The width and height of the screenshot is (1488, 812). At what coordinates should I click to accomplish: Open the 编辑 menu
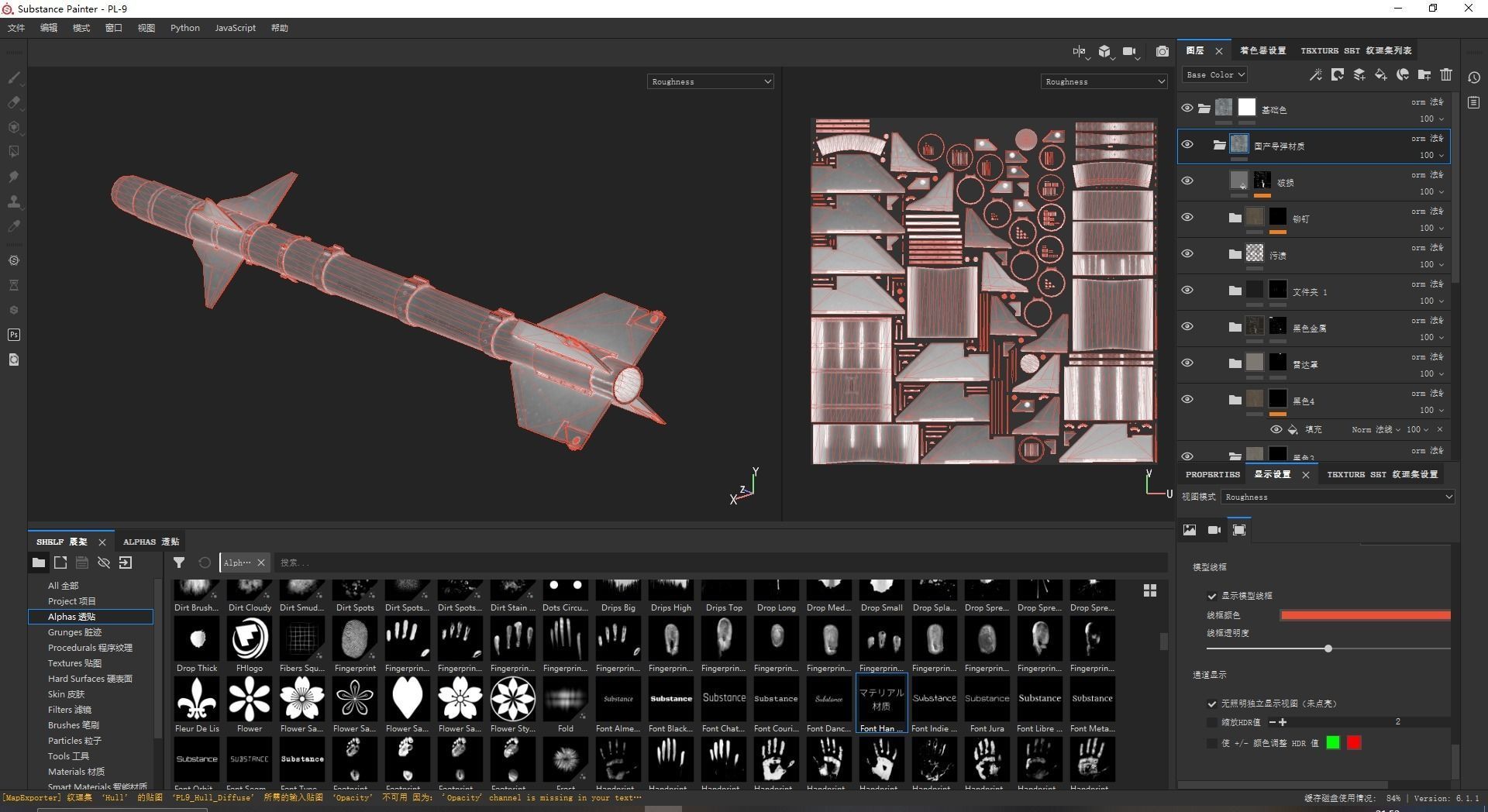pyautogui.click(x=49, y=28)
